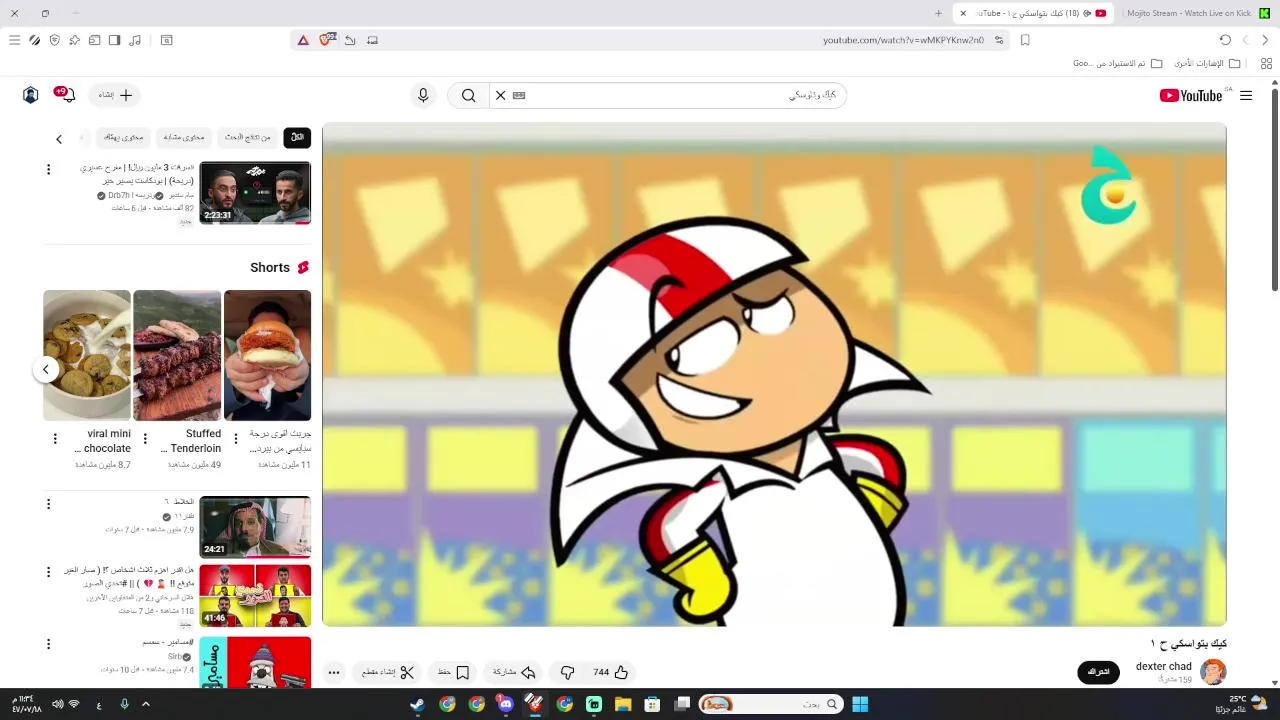Open options for the 41:46 video

pyautogui.click(x=48, y=572)
